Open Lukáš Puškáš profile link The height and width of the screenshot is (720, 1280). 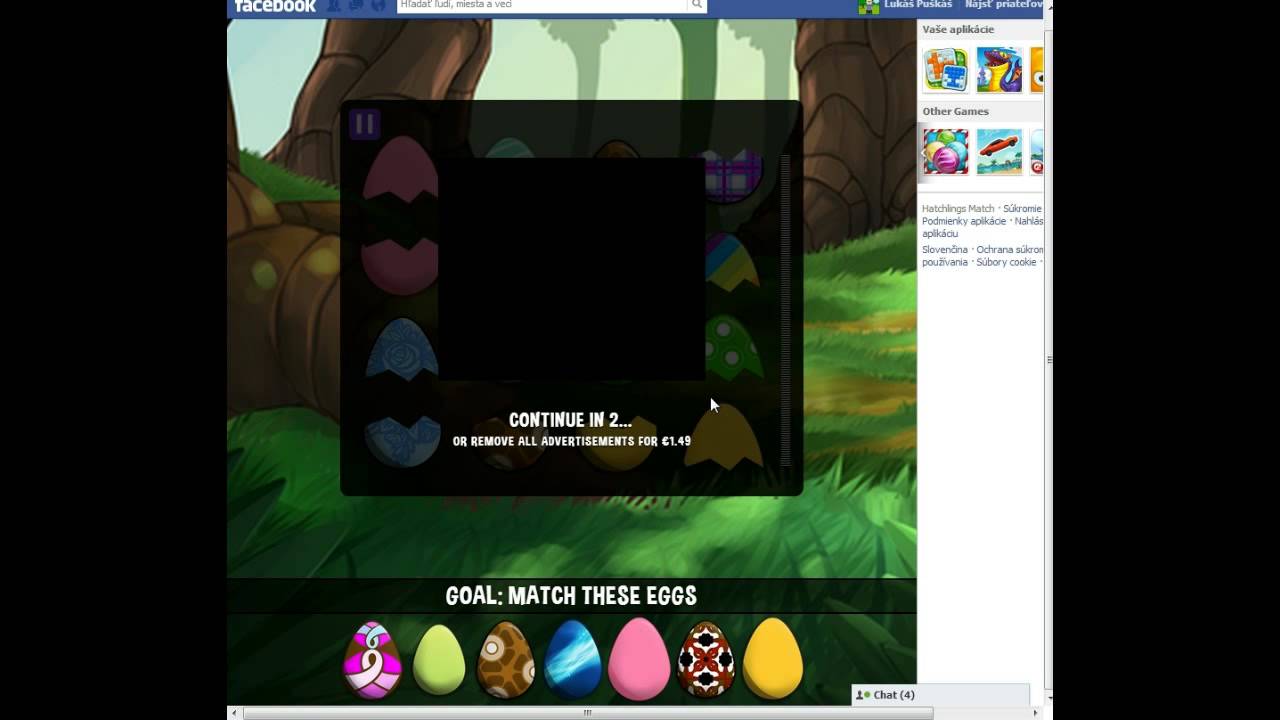pos(918,5)
